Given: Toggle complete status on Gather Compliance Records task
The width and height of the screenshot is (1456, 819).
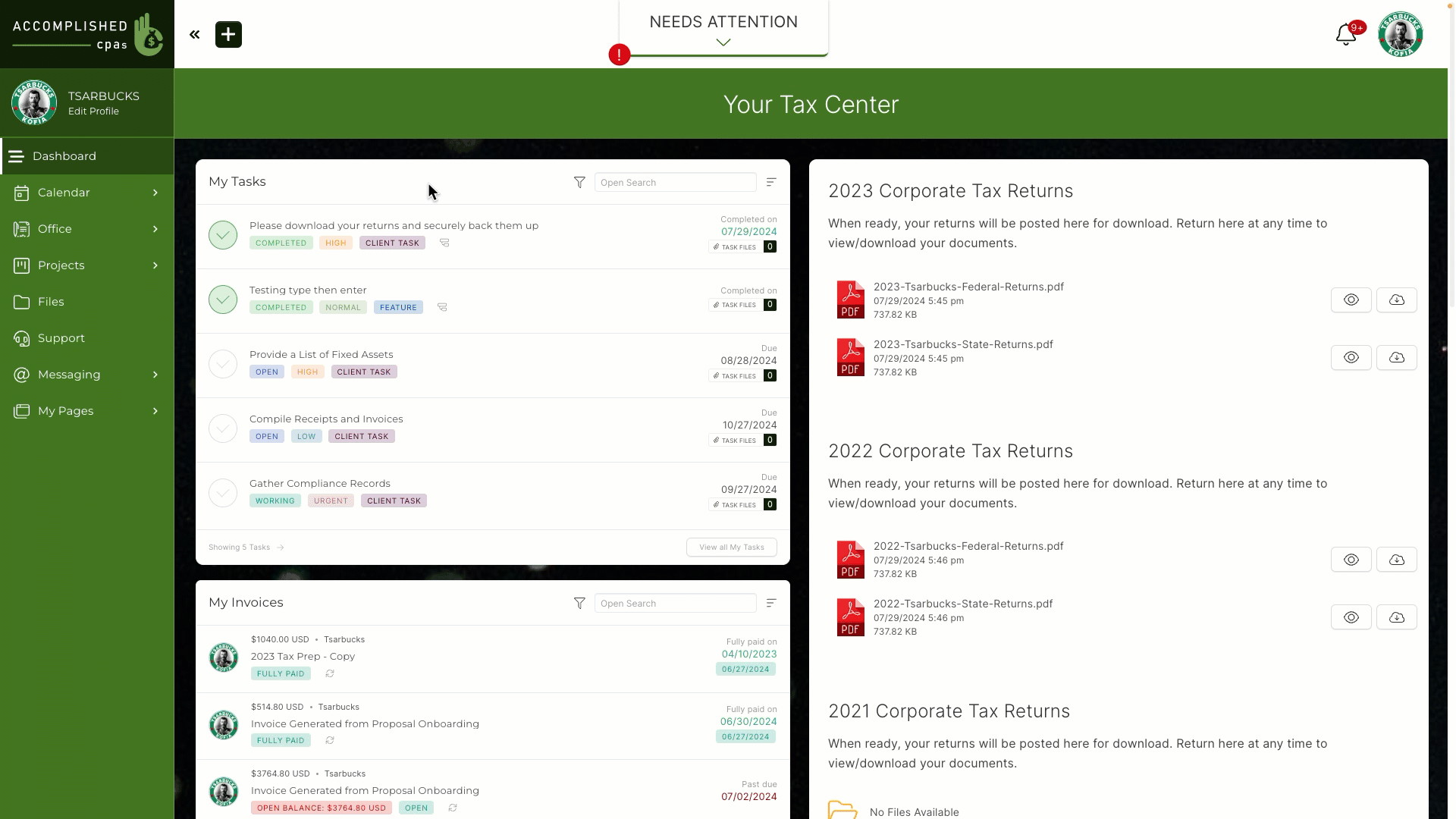Looking at the screenshot, I should click(x=222, y=492).
